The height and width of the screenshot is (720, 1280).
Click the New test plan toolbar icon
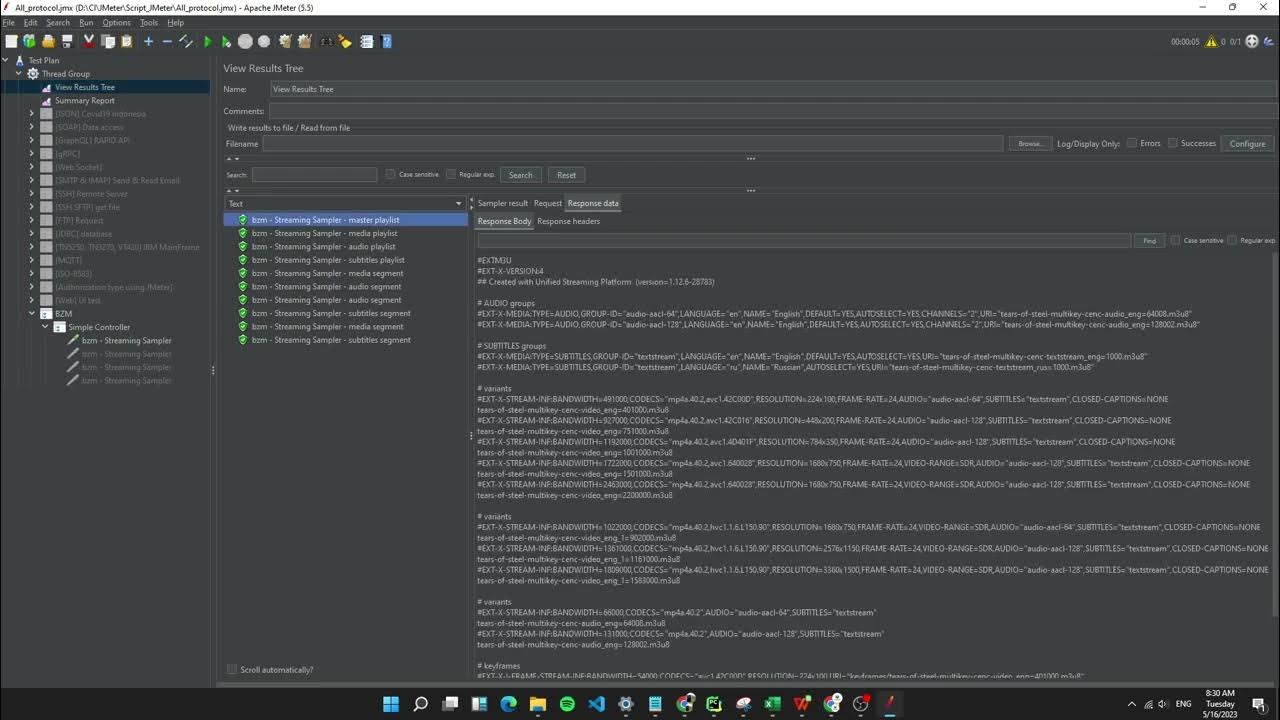11,42
